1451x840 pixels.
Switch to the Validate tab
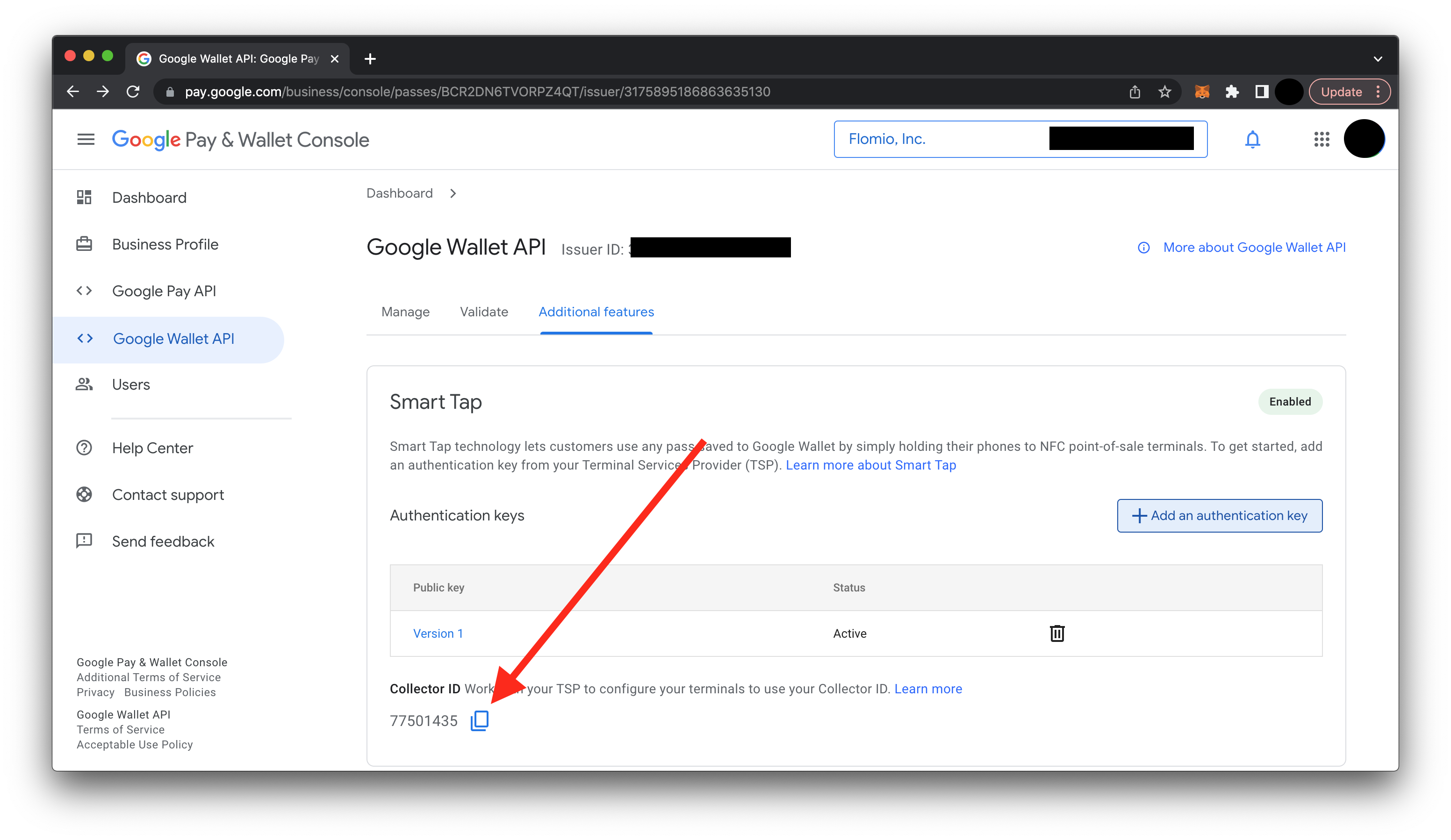click(484, 312)
